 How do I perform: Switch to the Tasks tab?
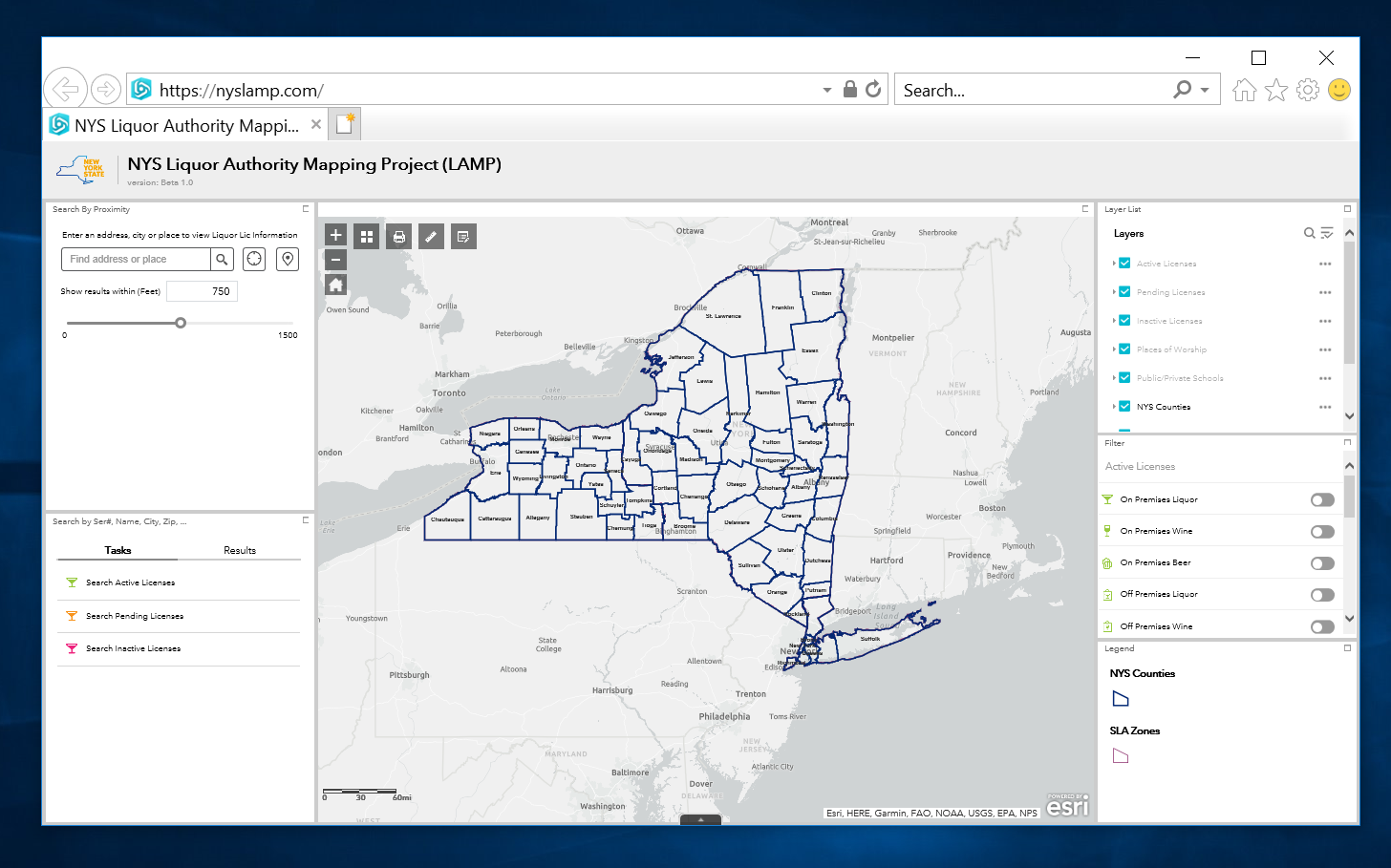118,550
